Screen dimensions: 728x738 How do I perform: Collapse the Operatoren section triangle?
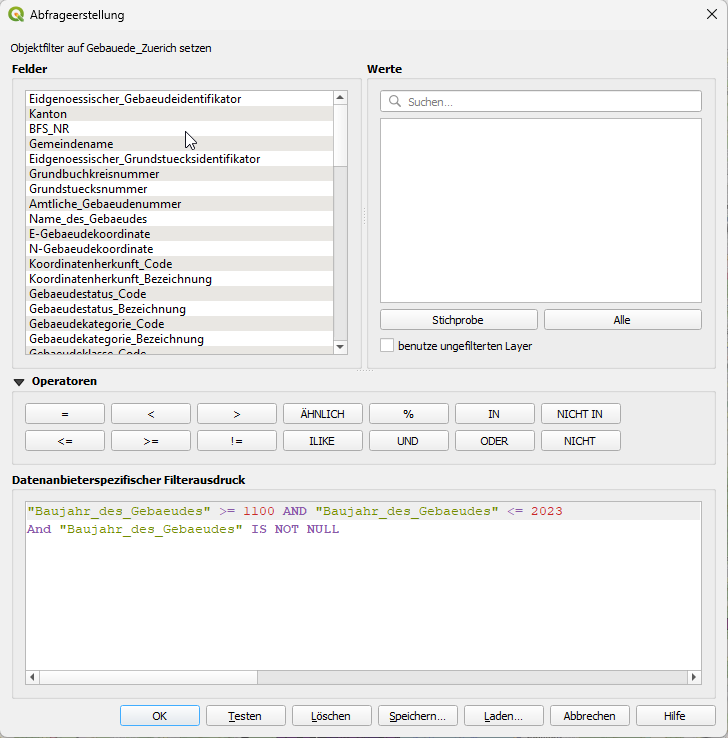pyautogui.click(x=19, y=381)
